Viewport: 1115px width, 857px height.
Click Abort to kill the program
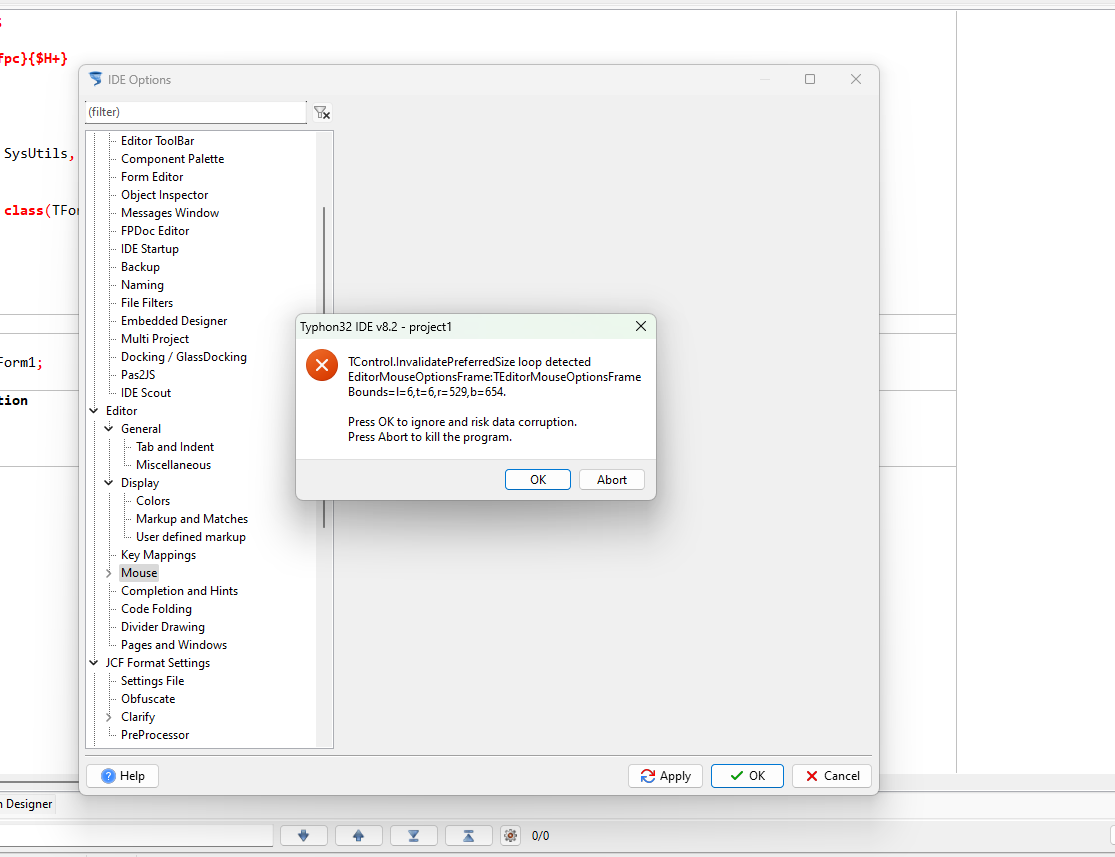click(612, 479)
